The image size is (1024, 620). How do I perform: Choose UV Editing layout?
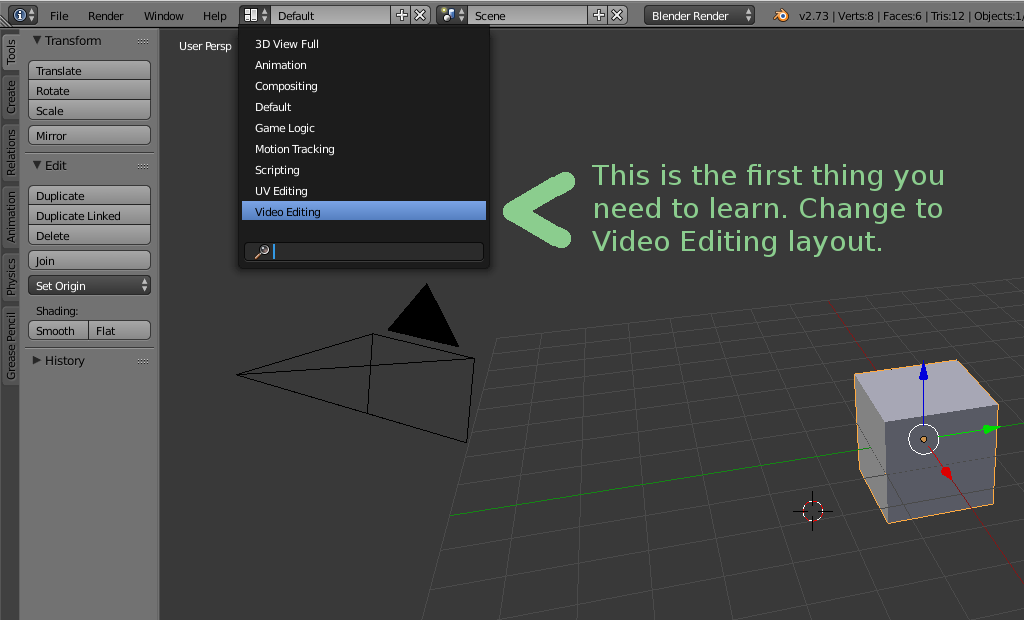tap(364, 191)
